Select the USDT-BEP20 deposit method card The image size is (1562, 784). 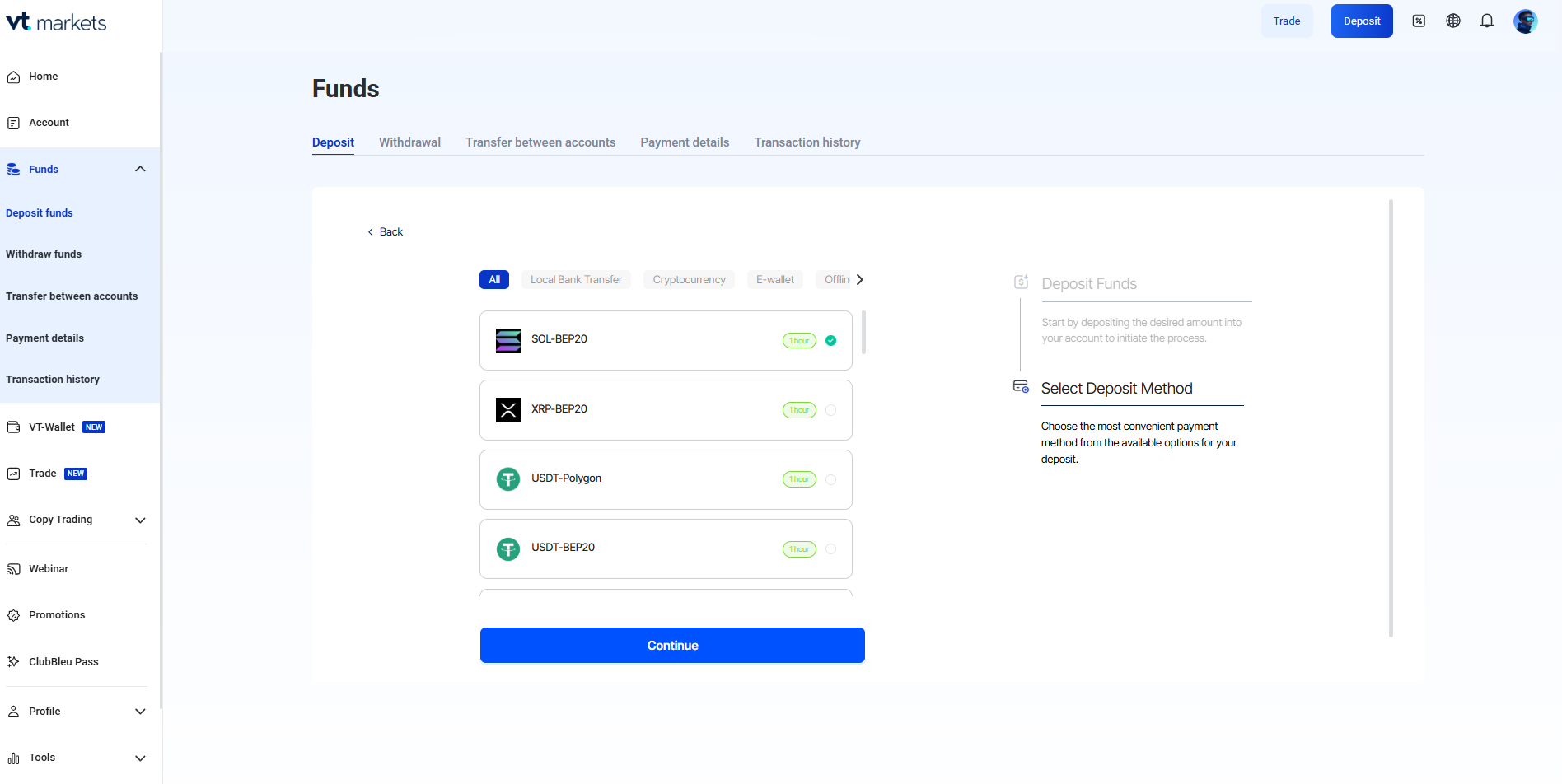[666, 548]
